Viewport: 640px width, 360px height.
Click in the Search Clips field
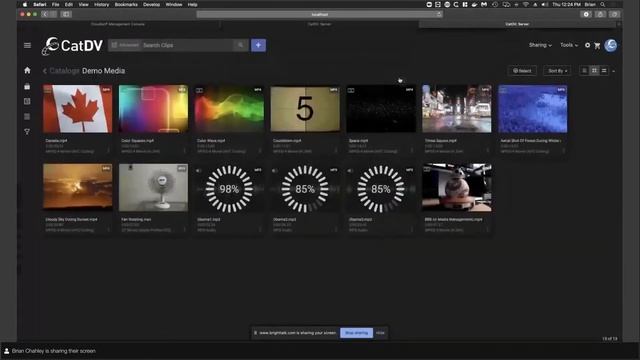pos(188,45)
